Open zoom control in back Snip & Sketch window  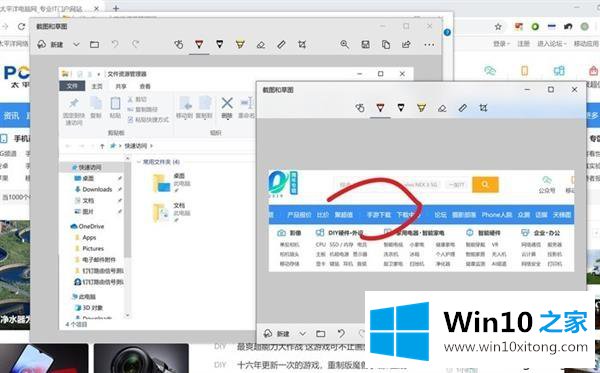pos(345,44)
